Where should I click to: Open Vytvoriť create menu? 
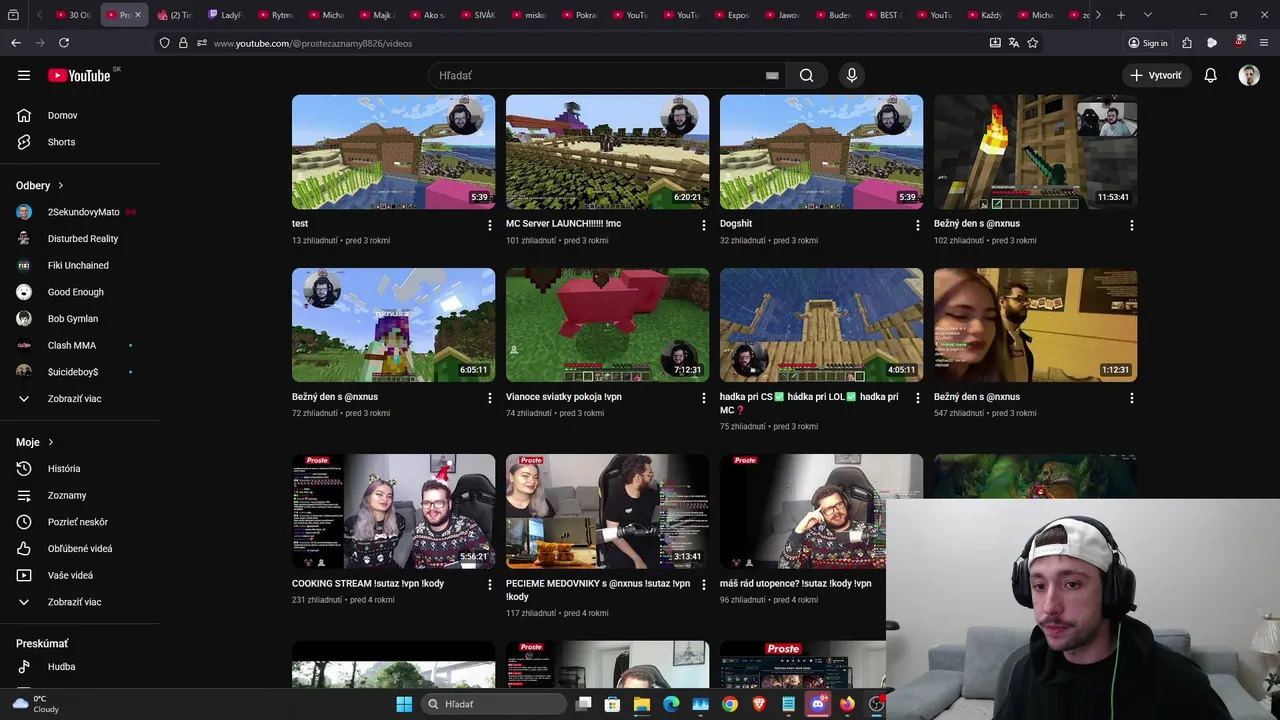[x=1156, y=75]
